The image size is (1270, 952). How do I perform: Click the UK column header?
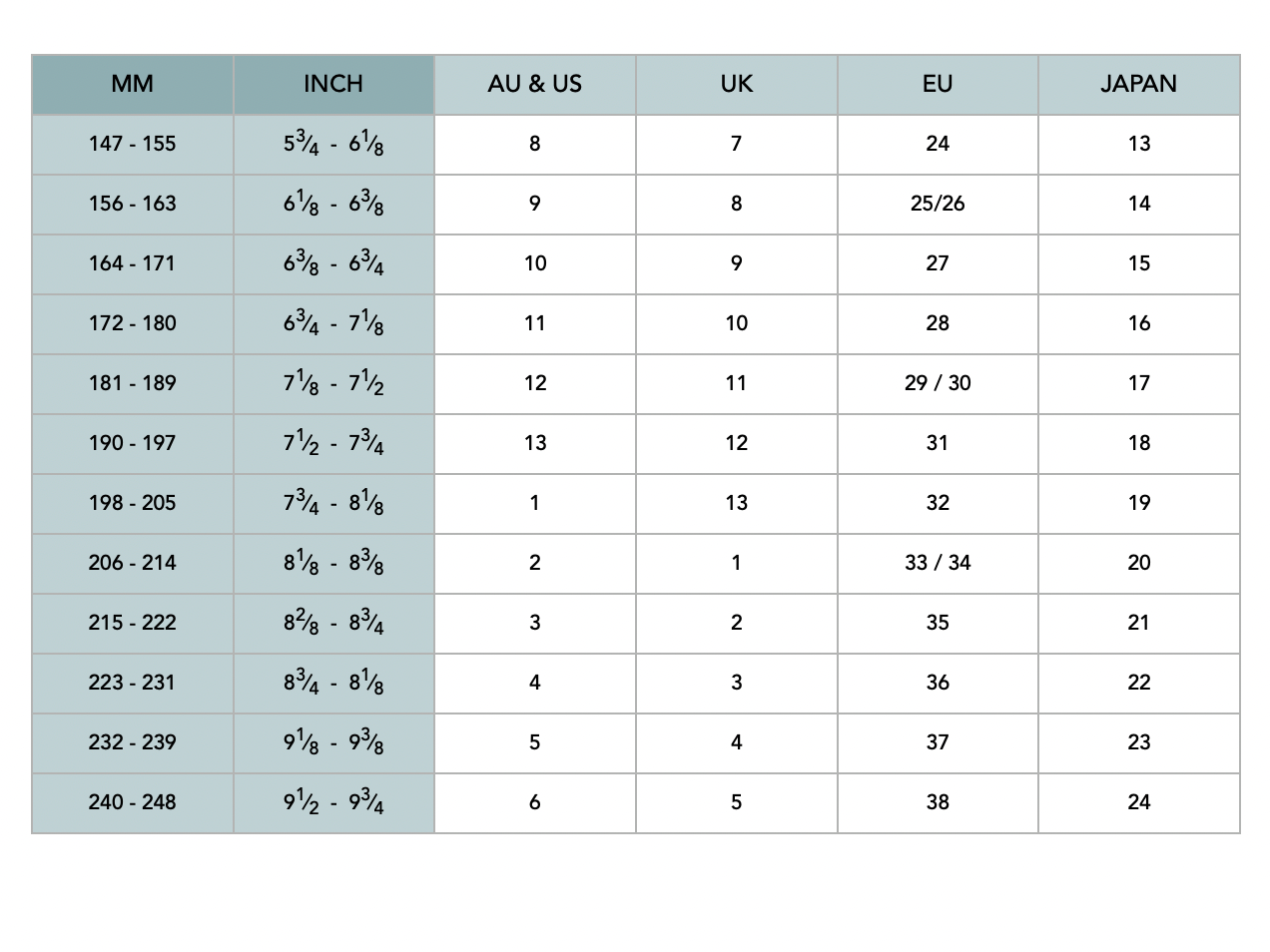tap(736, 84)
